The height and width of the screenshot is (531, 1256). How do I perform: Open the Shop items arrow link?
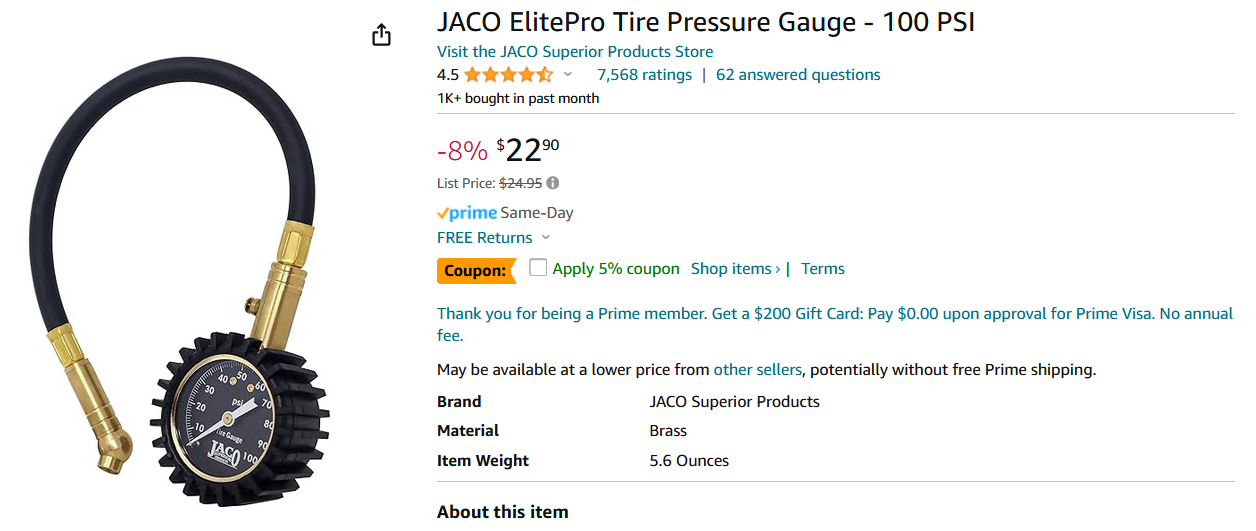coord(735,269)
